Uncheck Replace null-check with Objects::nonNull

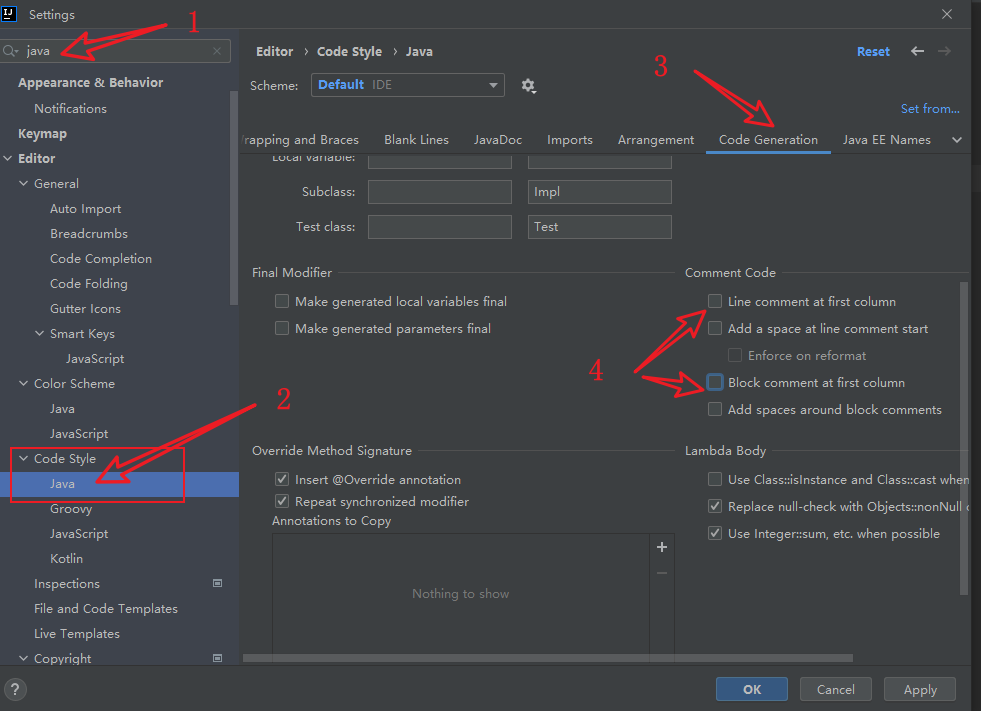[714, 506]
